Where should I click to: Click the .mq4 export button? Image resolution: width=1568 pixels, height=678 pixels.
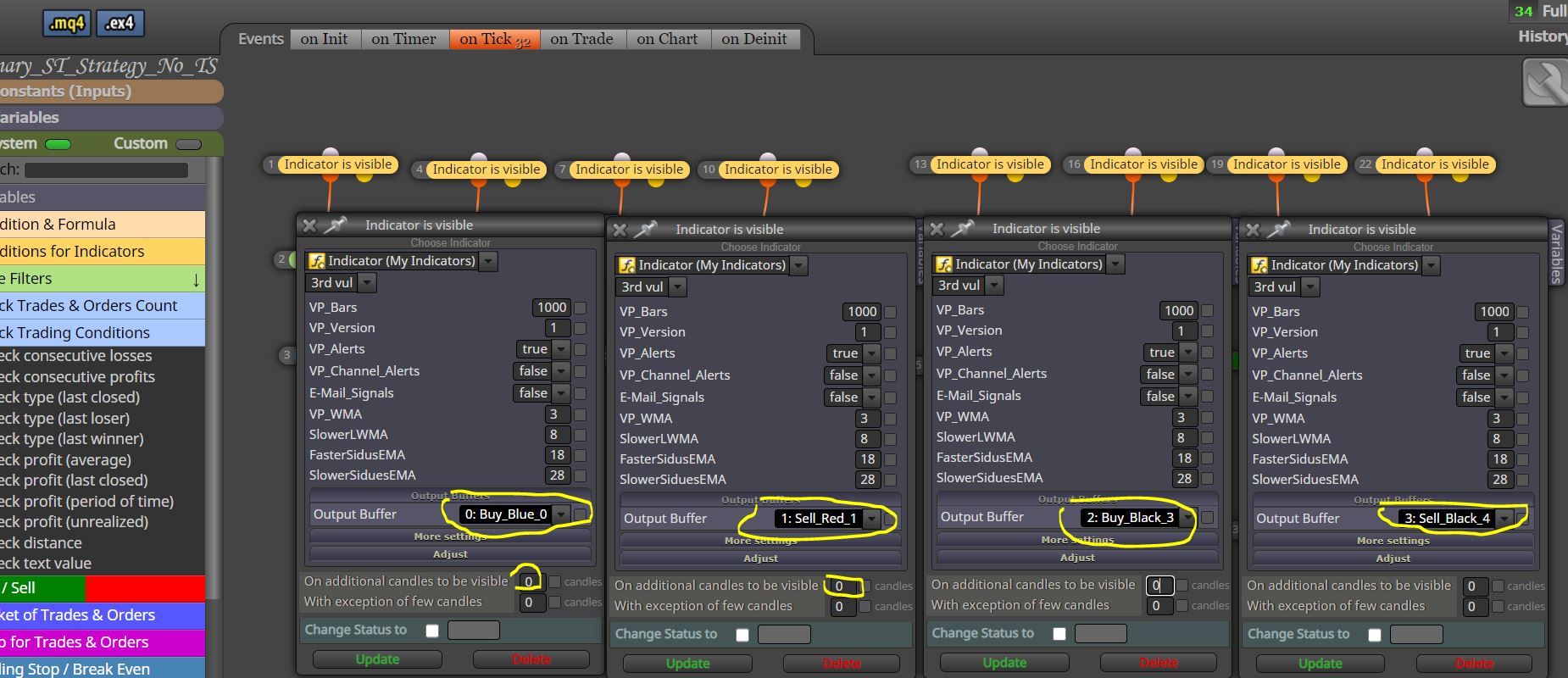point(67,24)
